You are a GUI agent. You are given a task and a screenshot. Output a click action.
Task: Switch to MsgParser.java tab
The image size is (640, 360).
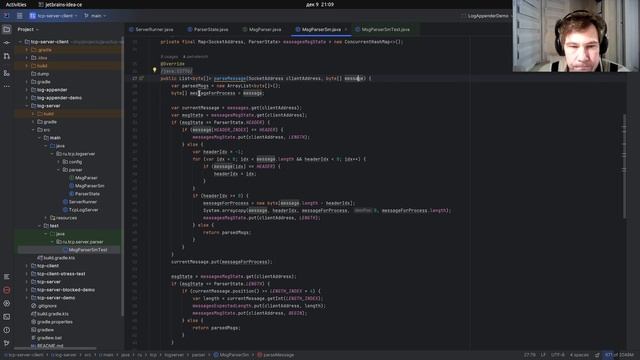tap(262, 29)
